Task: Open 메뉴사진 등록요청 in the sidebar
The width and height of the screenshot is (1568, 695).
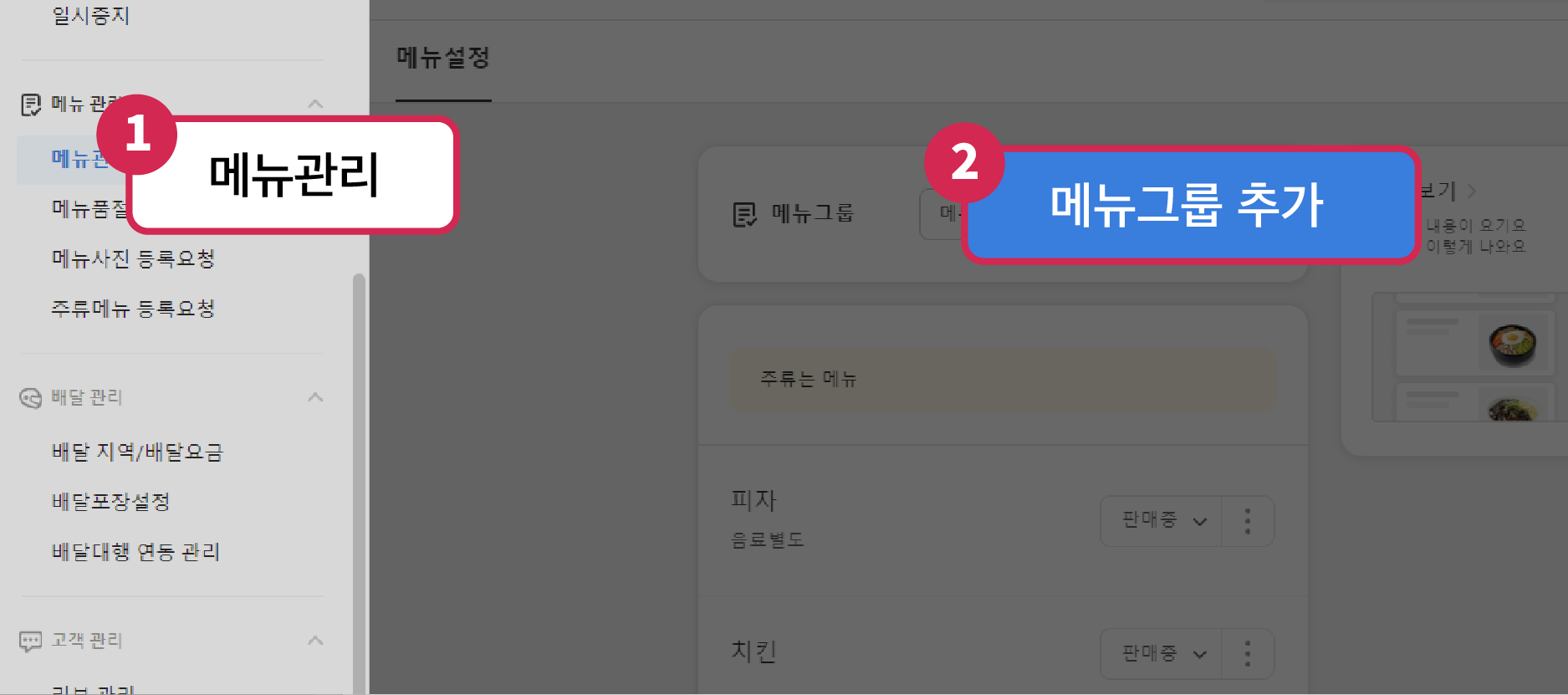Action: pyautogui.click(x=133, y=258)
